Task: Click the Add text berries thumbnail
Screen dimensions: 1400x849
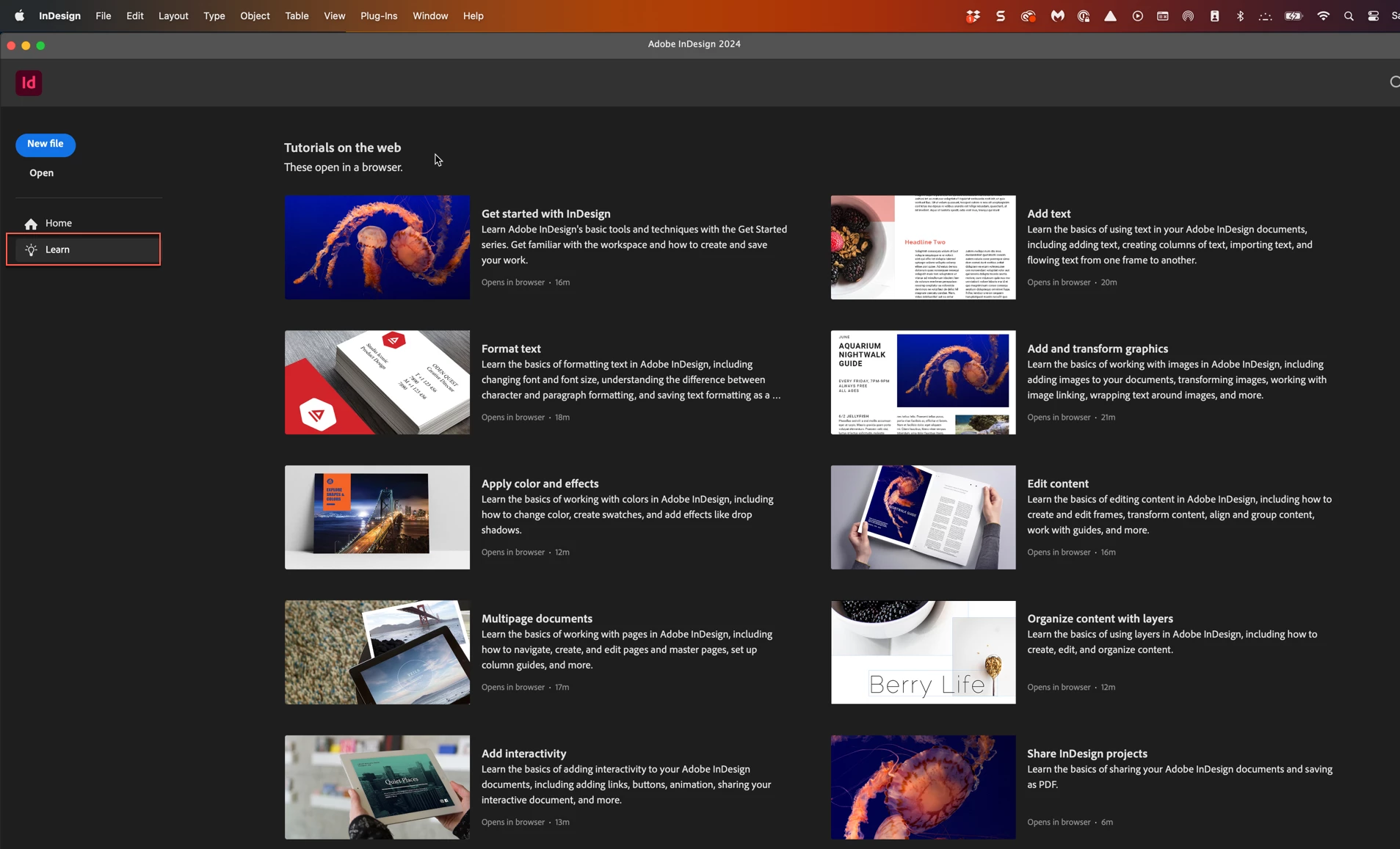Action: coord(923,247)
